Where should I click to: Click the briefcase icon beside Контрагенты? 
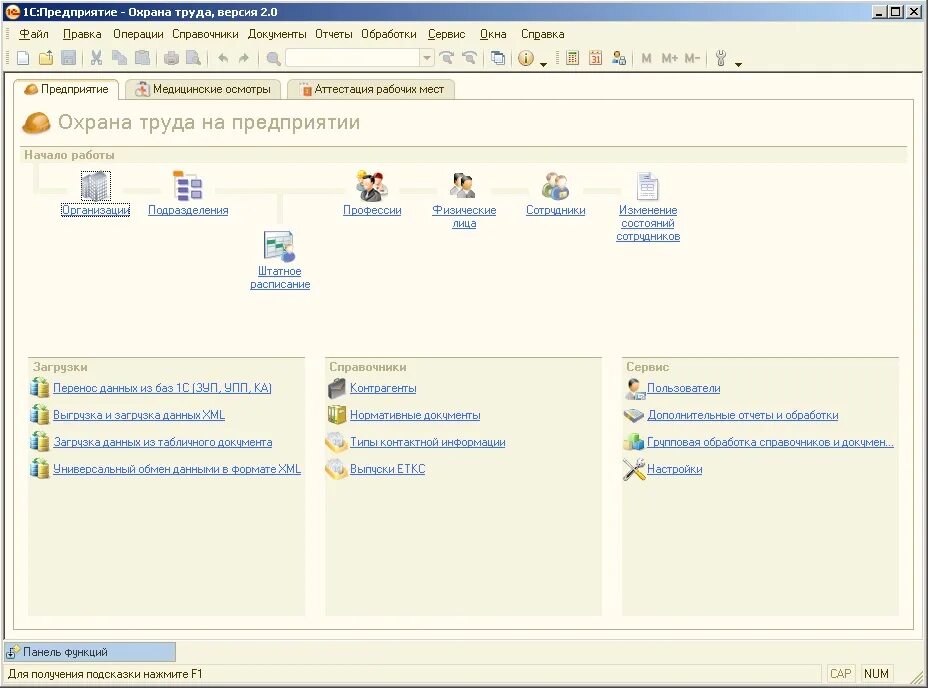coord(337,388)
